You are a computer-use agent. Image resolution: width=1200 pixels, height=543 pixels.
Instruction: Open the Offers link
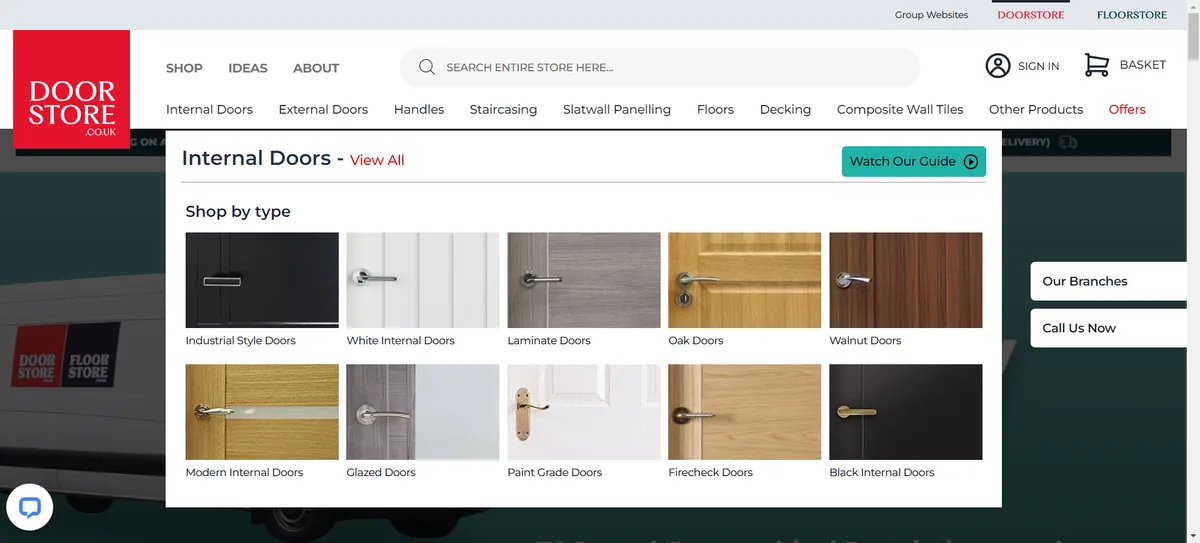coord(1127,109)
